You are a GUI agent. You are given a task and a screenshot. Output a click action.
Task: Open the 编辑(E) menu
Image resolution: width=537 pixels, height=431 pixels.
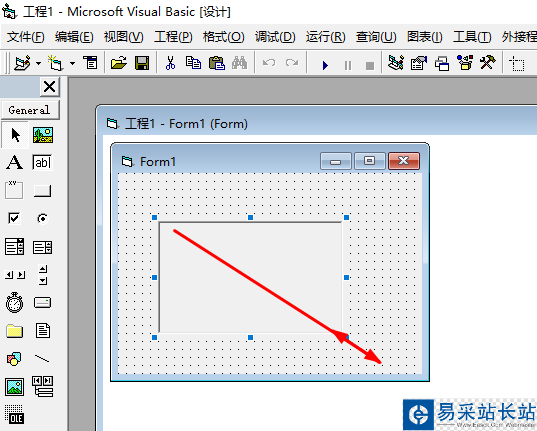[74, 37]
